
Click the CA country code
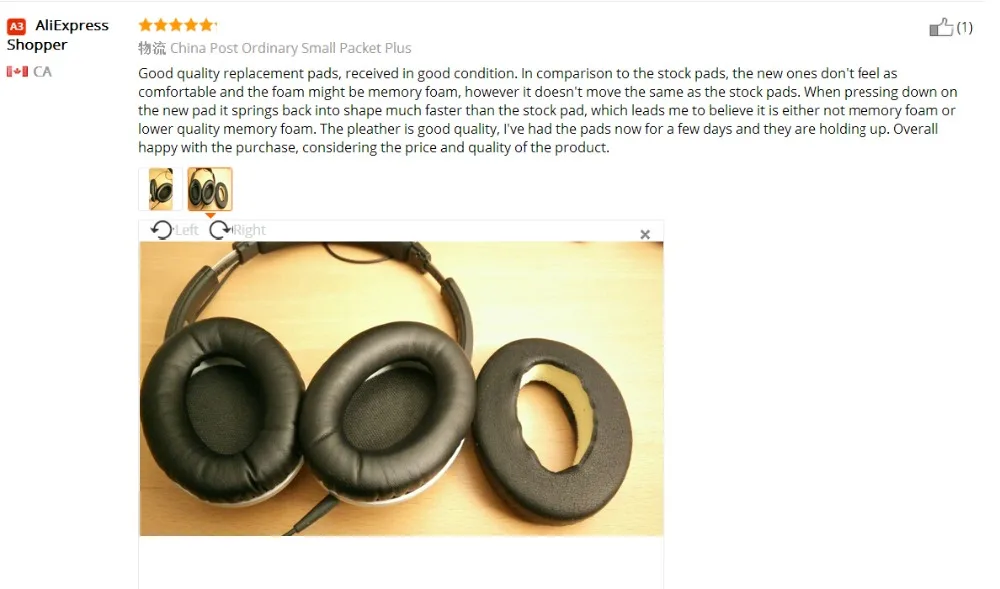point(42,71)
